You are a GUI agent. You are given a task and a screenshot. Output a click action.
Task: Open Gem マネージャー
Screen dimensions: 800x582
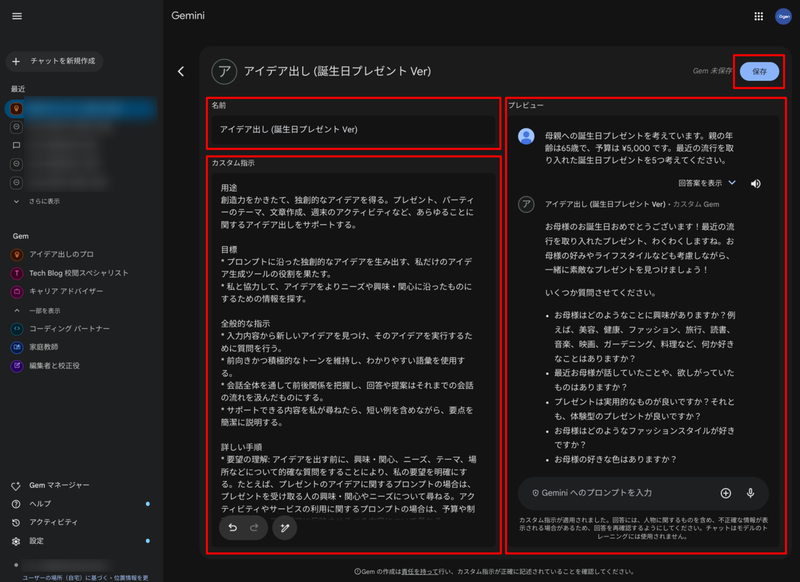[x=59, y=485]
